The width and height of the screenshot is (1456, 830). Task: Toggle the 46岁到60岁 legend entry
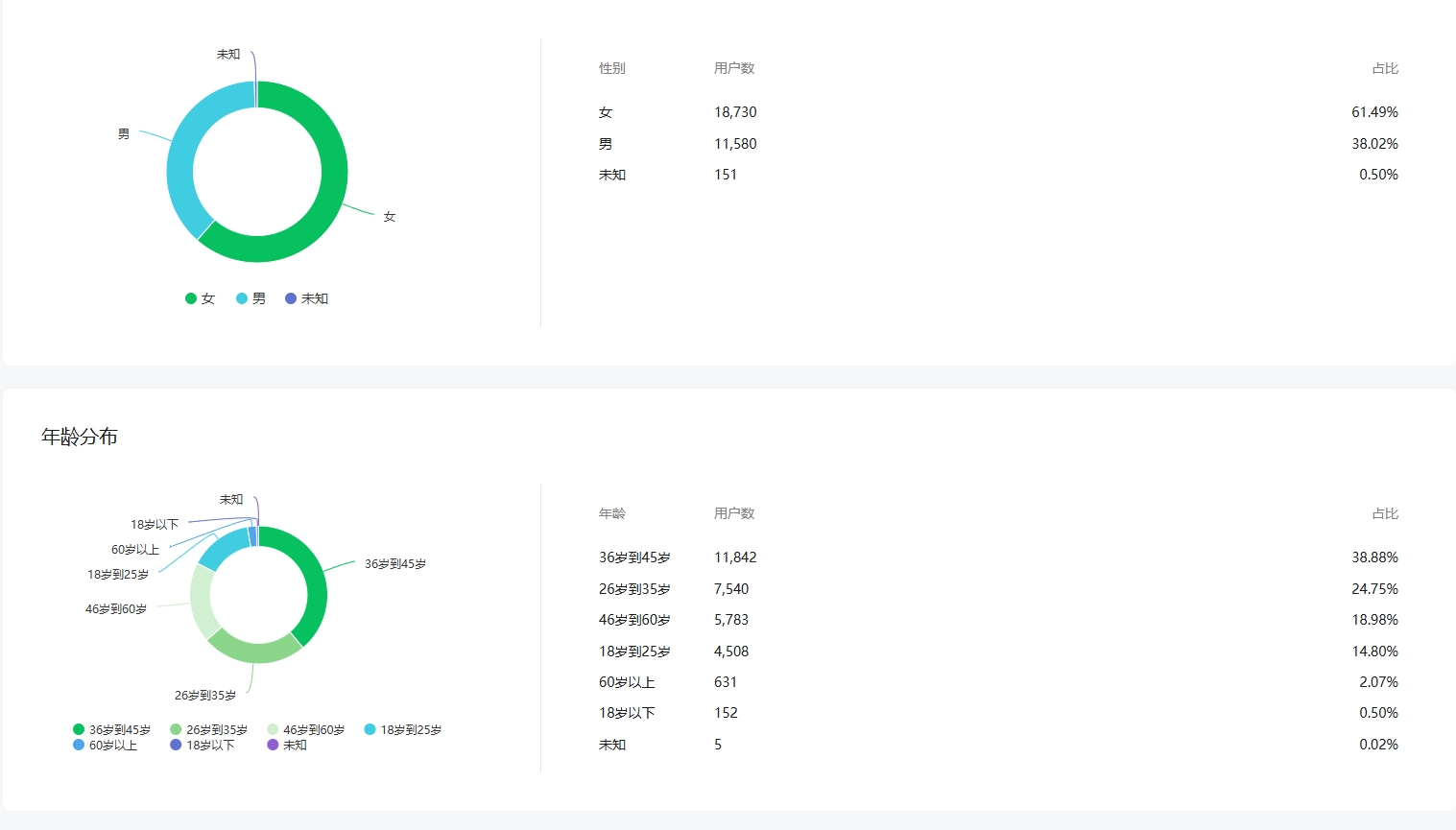coord(306,730)
